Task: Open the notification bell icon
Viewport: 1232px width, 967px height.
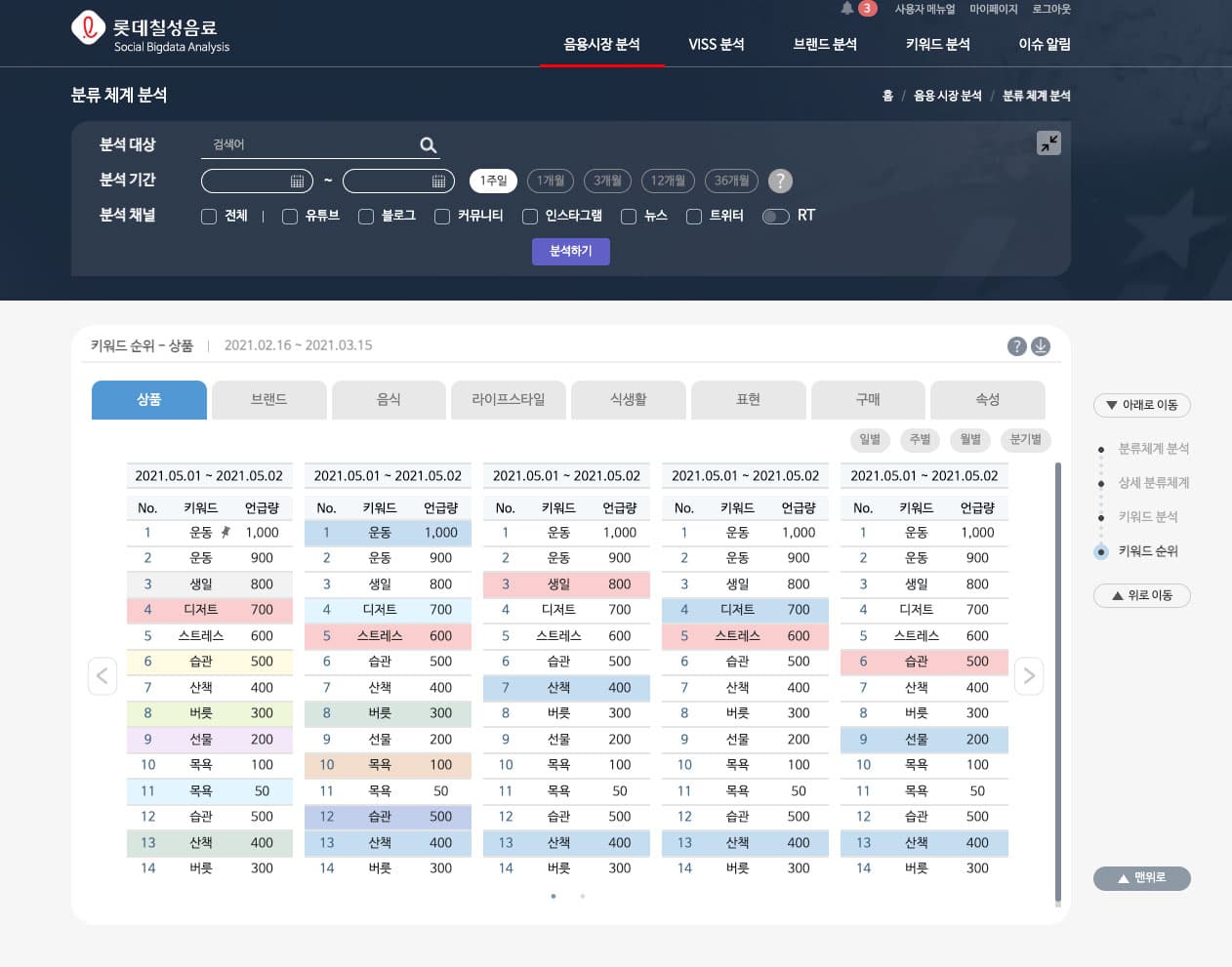Action: pyautogui.click(x=846, y=9)
